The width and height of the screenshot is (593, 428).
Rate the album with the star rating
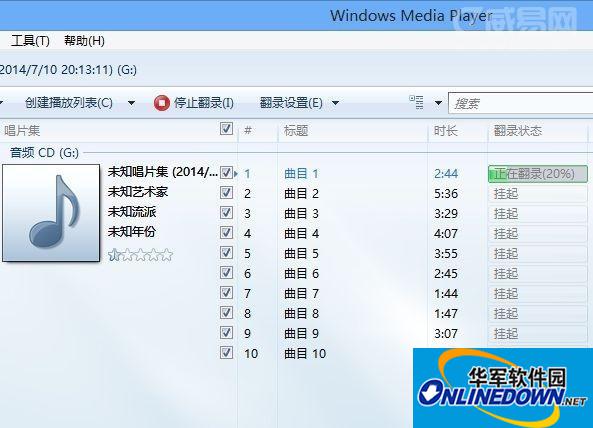point(140,255)
